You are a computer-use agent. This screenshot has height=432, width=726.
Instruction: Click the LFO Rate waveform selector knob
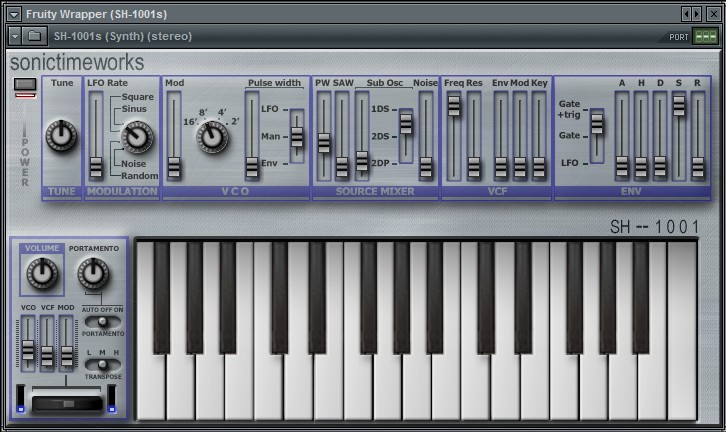click(135, 136)
